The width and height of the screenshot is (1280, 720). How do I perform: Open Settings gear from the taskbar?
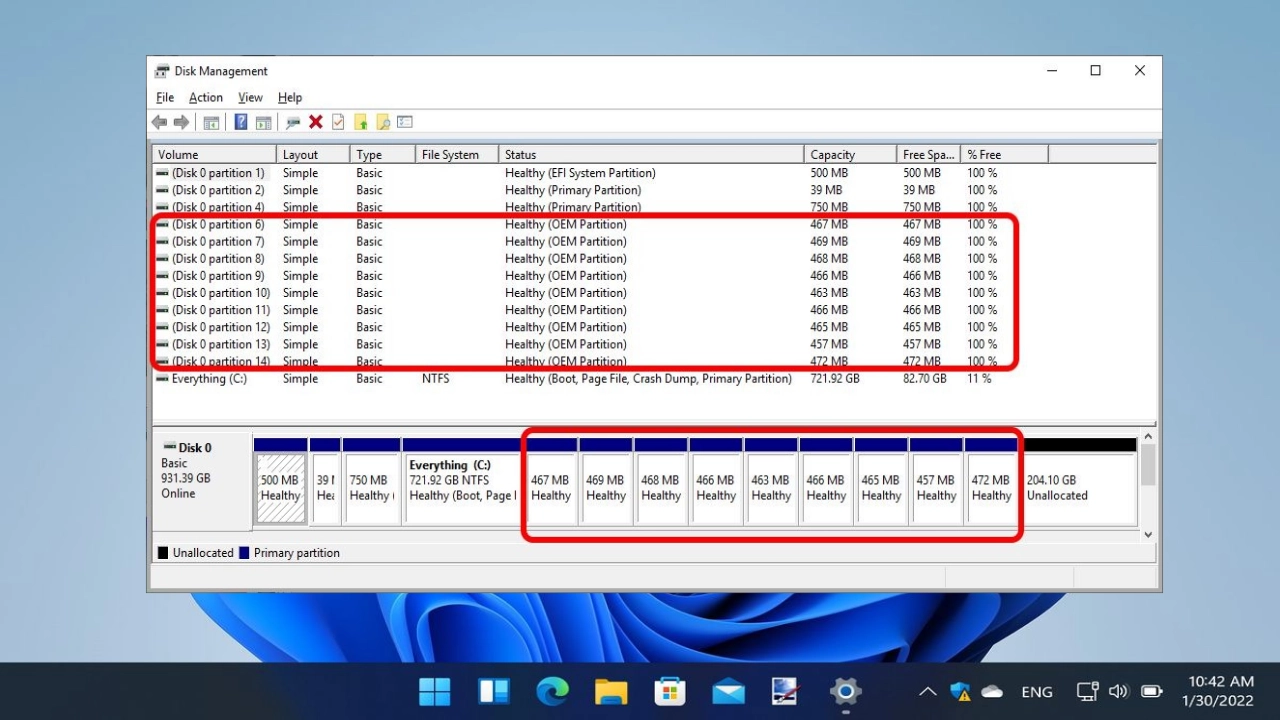(845, 691)
